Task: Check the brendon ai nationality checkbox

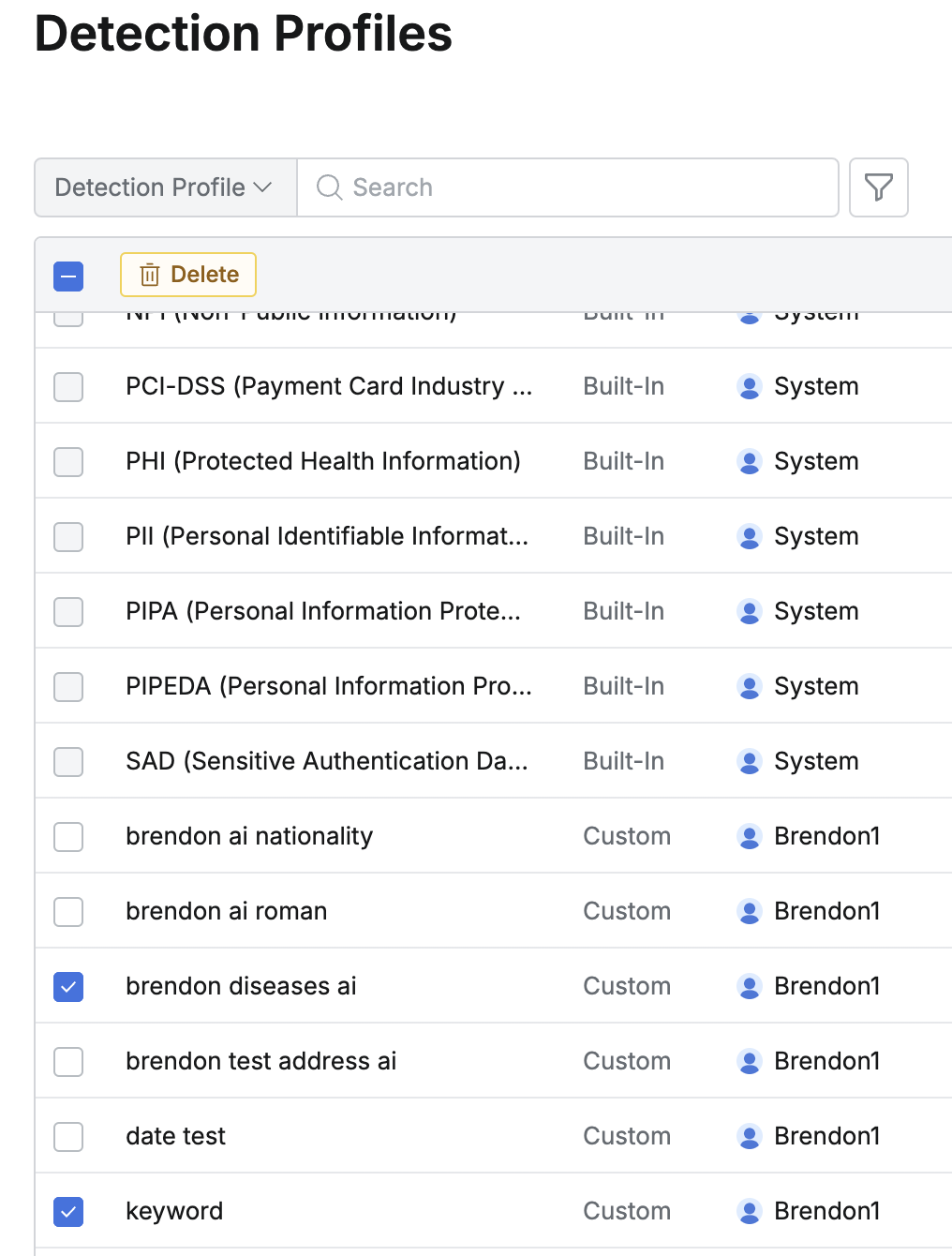Action: tap(68, 836)
